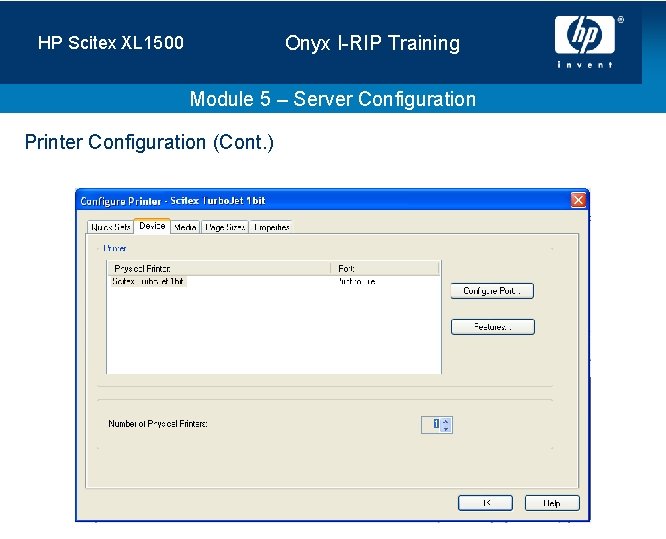This screenshot has height=539, width=666.
Task: Switch to the Properties tab
Action: pos(271,227)
